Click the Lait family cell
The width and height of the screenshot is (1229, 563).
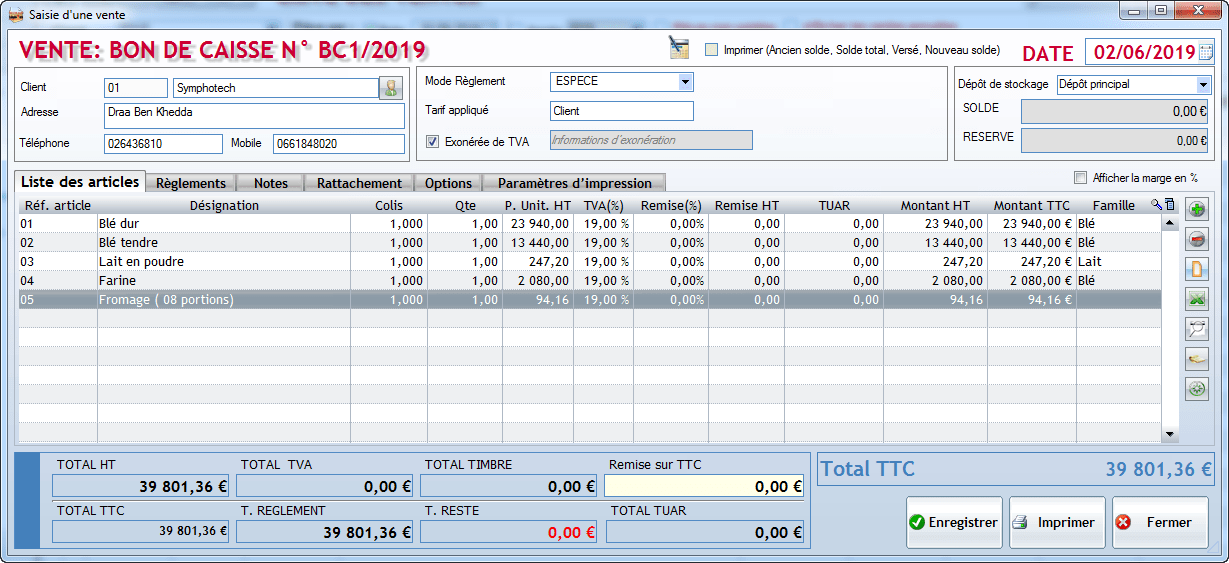(1119, 262)
